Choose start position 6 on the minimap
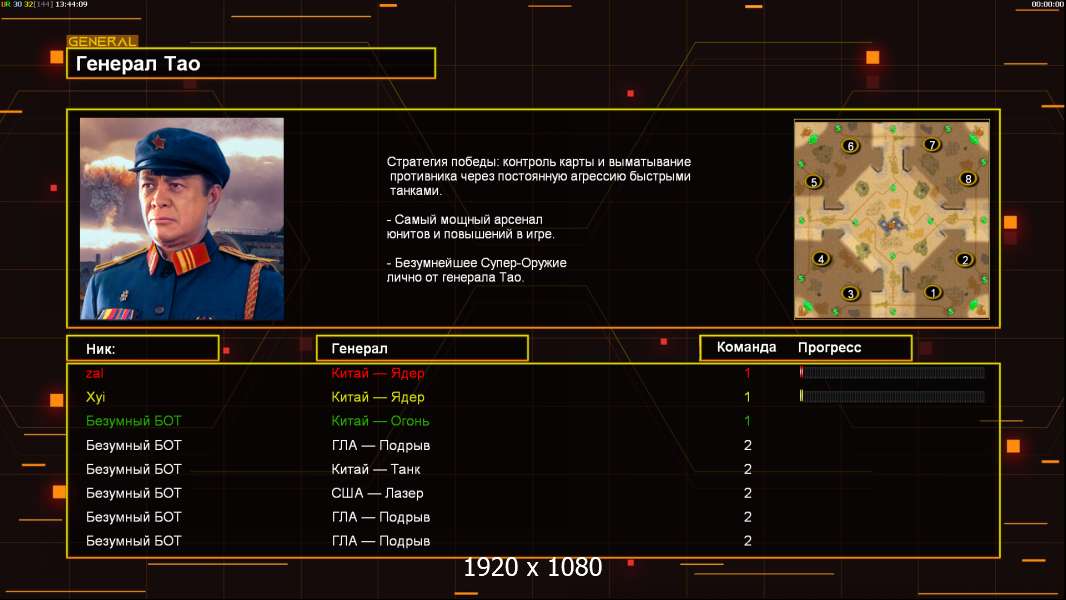Viewport: 1066px width, 600px height. pyautogui.click(x=850, y=145)
